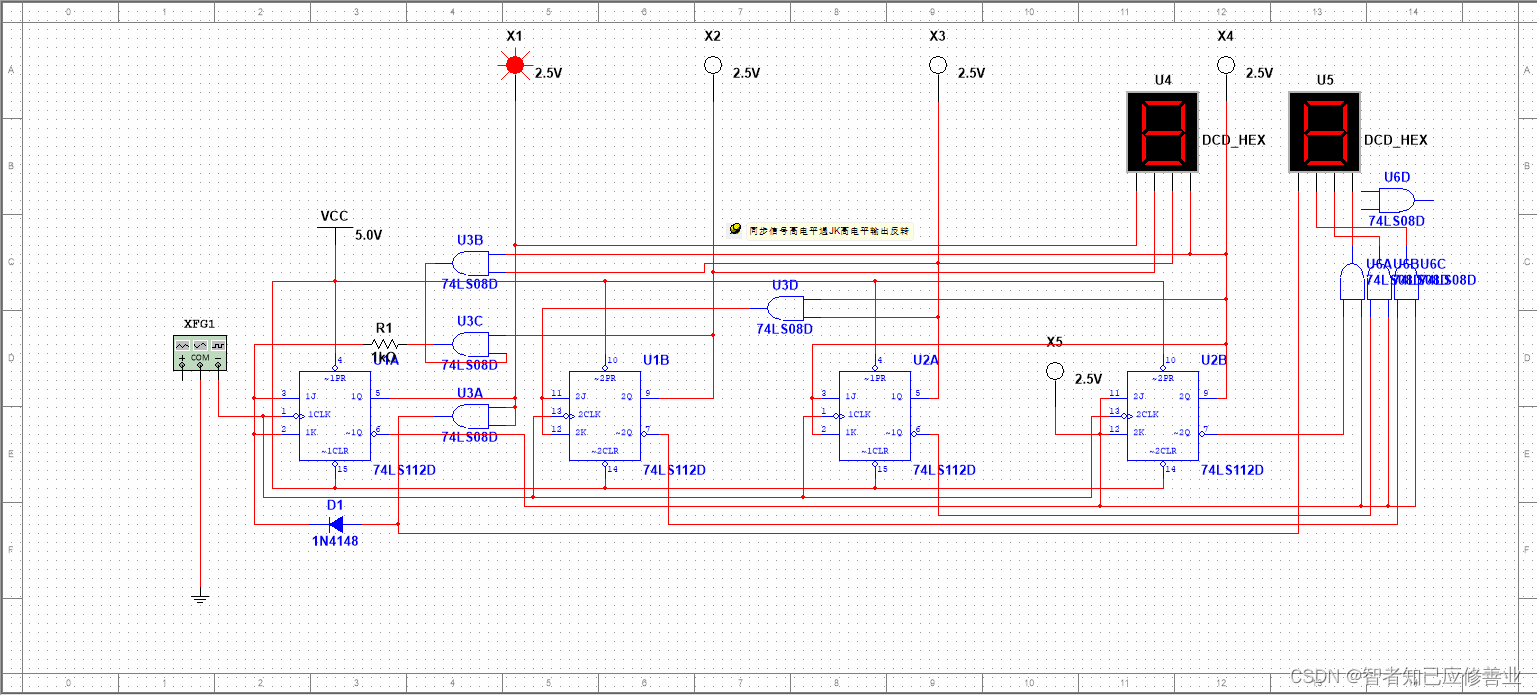Click the 74LS112D label under U2B
The height and width of the screenshot is (696, 1537).
coord(1232,470)
